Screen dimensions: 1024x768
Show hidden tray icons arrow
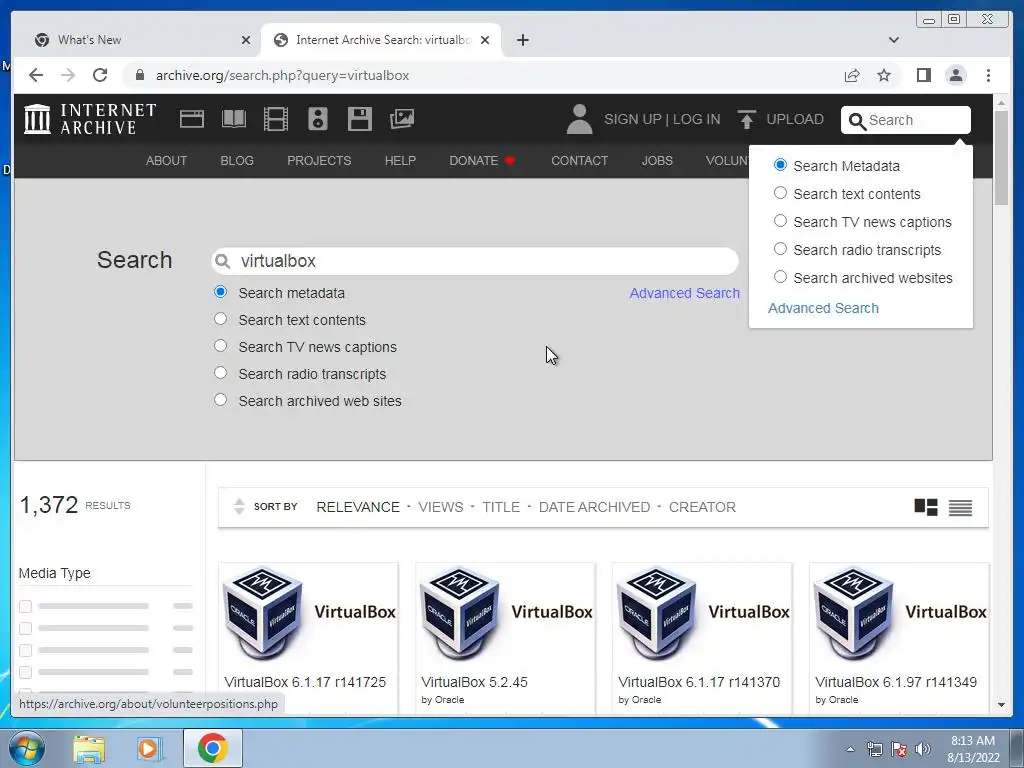pos(850,749)
